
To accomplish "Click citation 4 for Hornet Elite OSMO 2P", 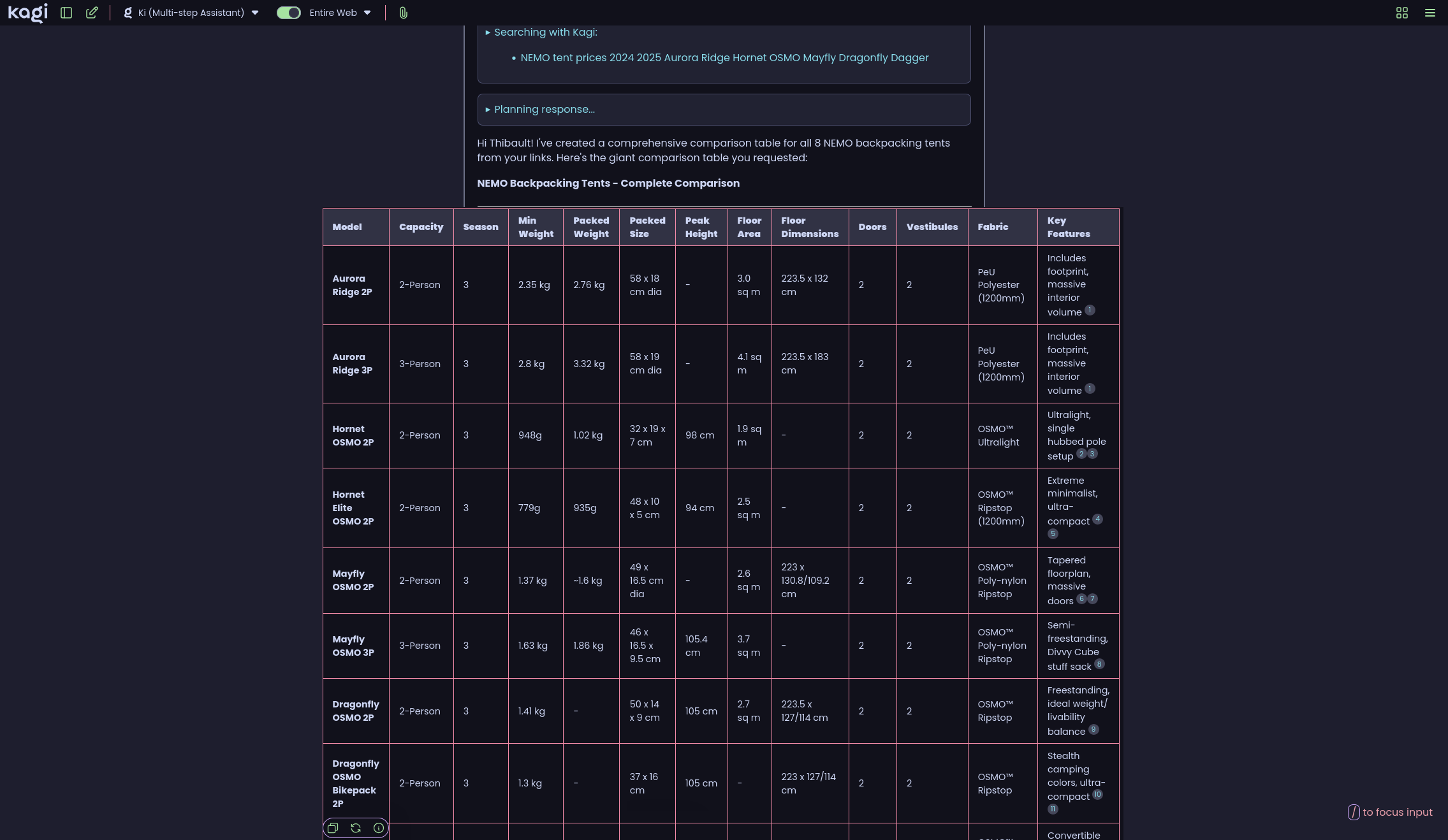I will pyautogui.click(x=1097, y=519).
